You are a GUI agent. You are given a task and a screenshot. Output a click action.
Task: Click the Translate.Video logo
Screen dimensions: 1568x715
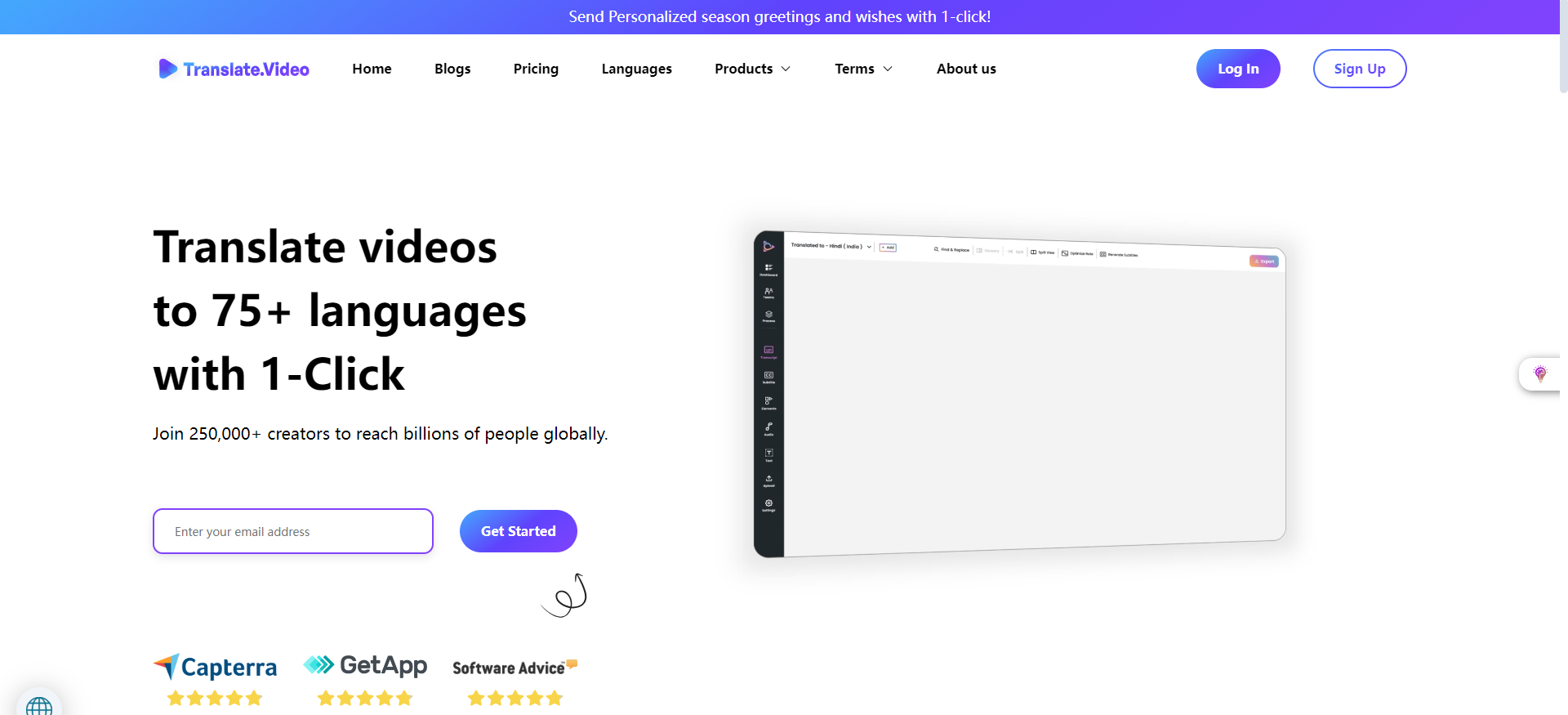pyautogui.click(x=234, y=69)
